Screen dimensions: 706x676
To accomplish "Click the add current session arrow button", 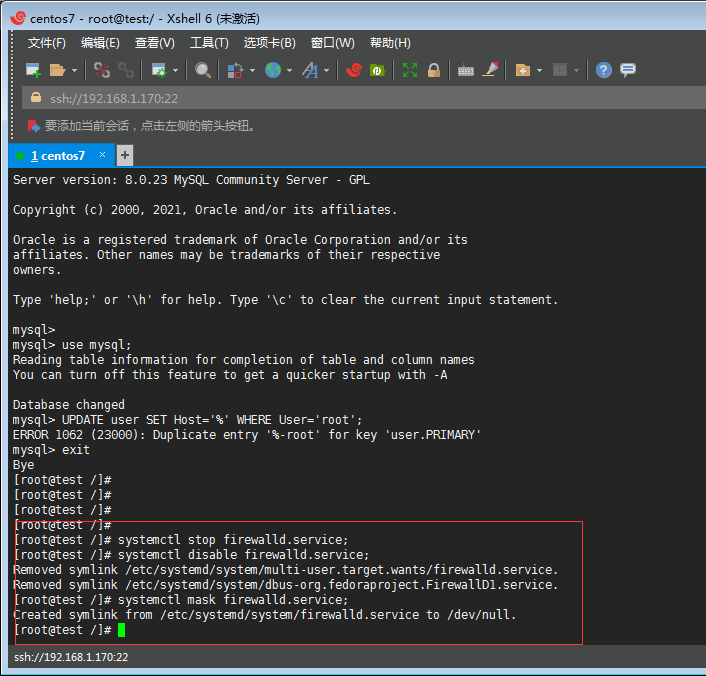I will coord(34,126).
